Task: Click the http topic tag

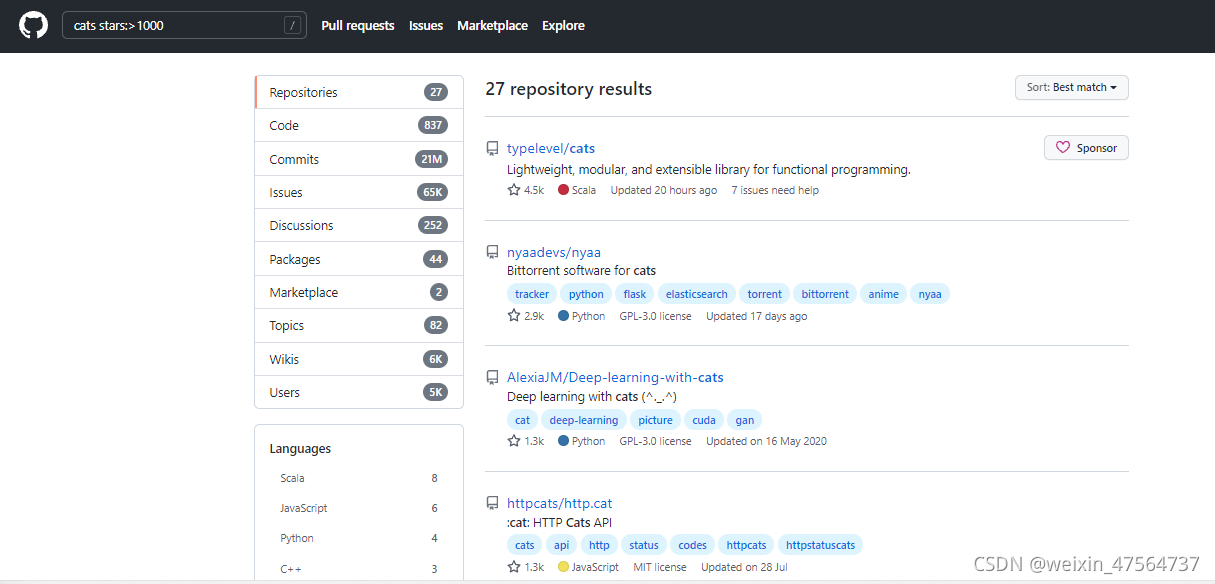Action: (599, 545)
